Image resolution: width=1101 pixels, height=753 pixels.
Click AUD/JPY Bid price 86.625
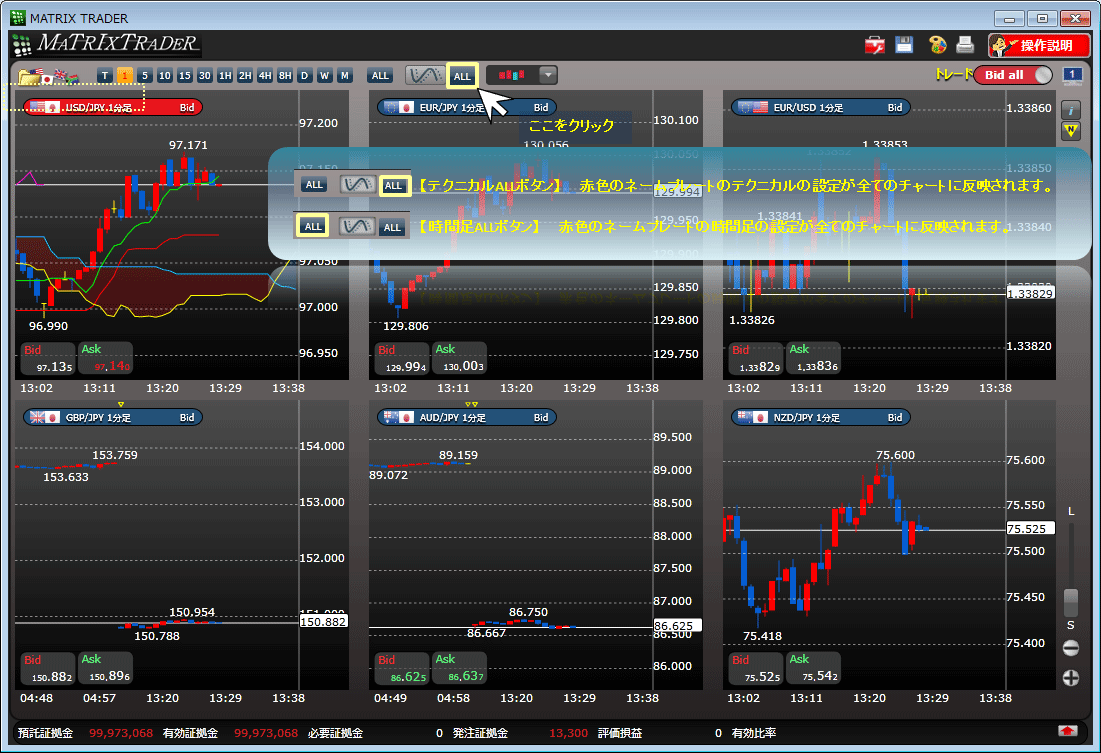[x=401, y=669]
